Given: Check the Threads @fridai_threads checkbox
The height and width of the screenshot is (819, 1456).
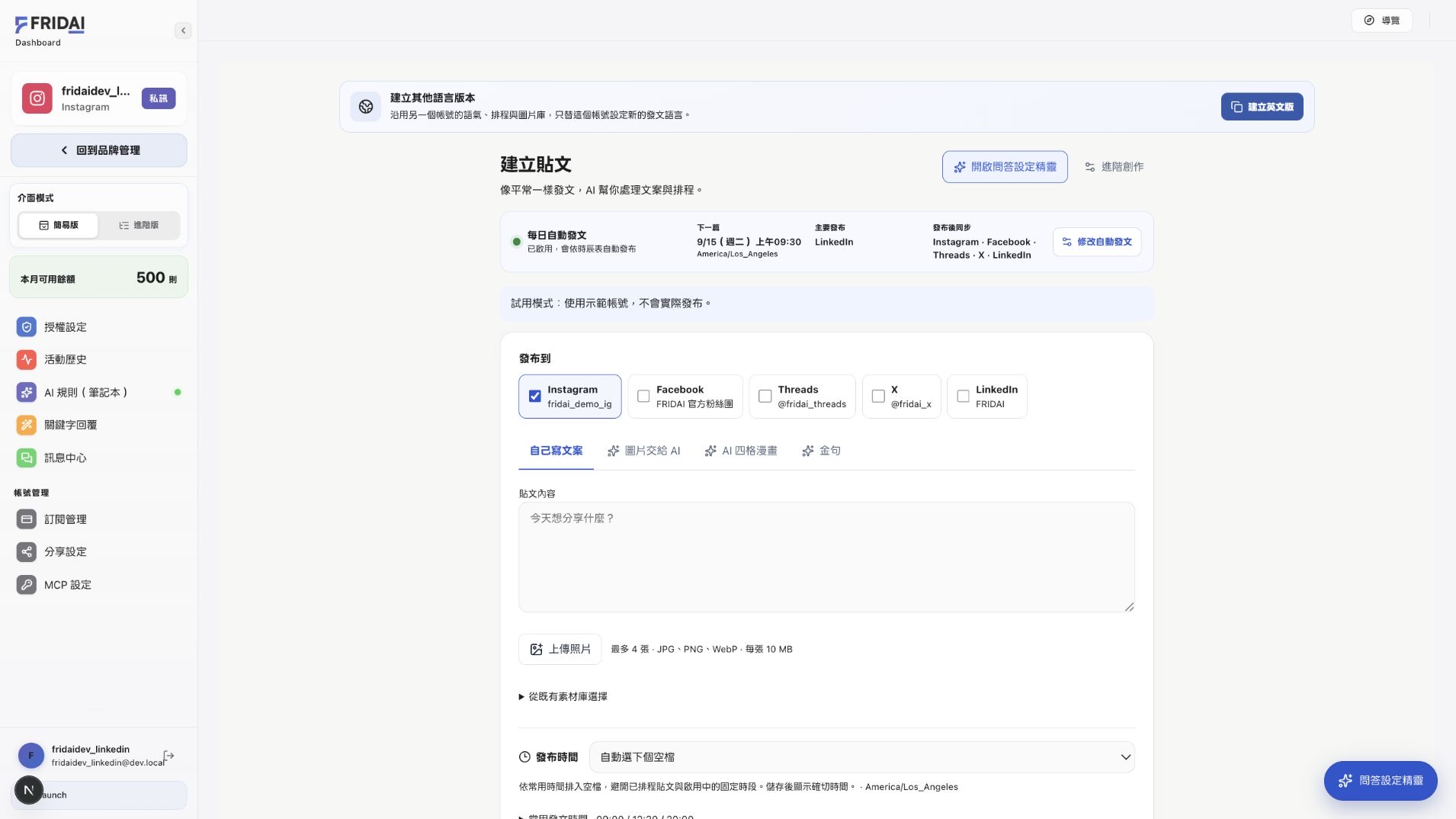Looking at the screenshot, I should click(x=765, y=397).
